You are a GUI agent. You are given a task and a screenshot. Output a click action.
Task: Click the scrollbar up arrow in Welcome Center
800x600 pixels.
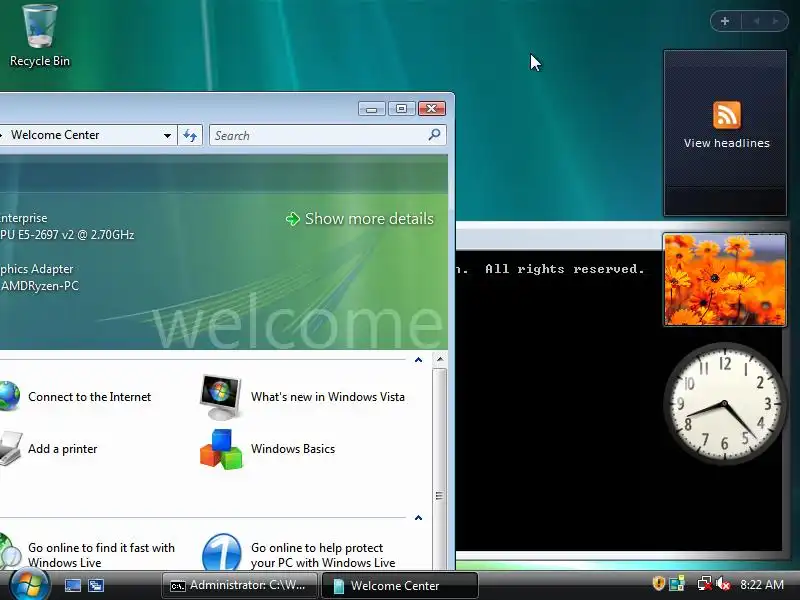(x=439, y=360)
